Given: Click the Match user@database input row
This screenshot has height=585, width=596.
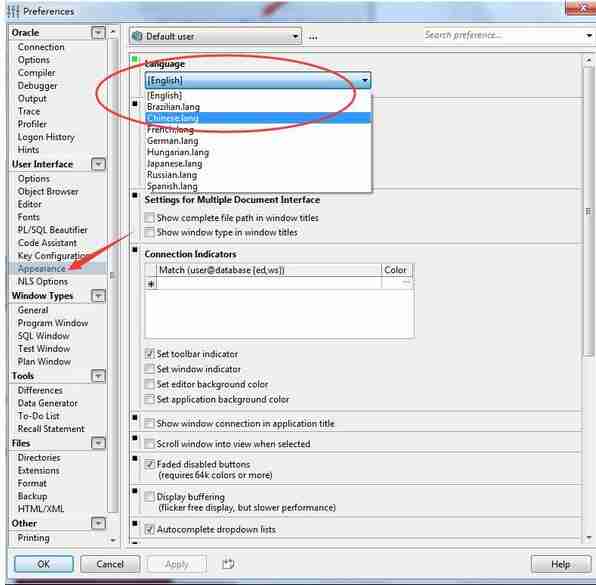Looking at the screenshot, I should point(269,283).
